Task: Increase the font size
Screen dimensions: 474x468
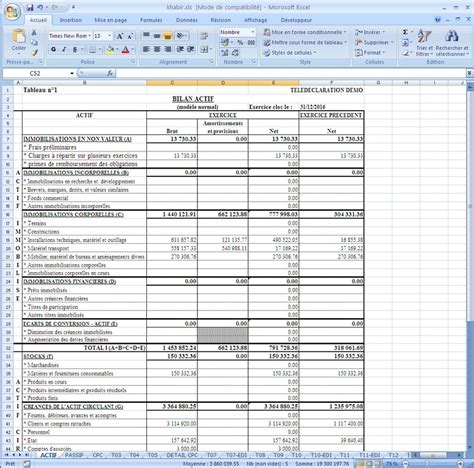Action: tap(120, 36)
